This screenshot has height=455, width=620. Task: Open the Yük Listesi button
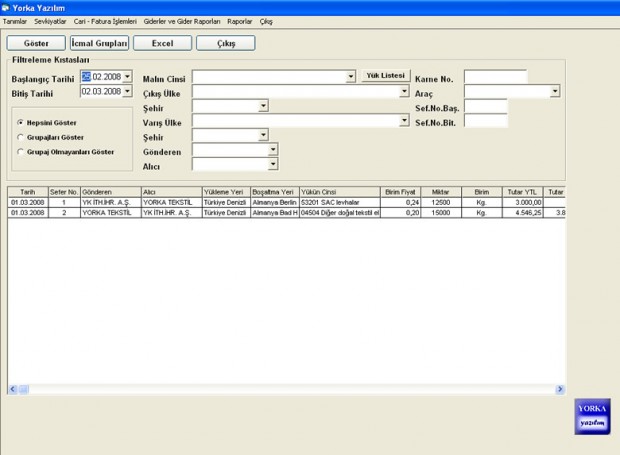pos(386,76)
